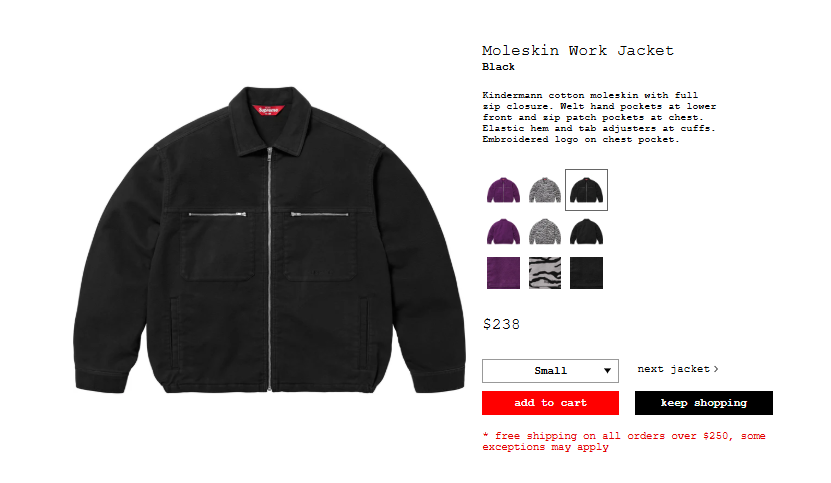Click the $238 price text
Image resolution: width=831 pixels, height=483 pixels.
click(x=501, y=324)
